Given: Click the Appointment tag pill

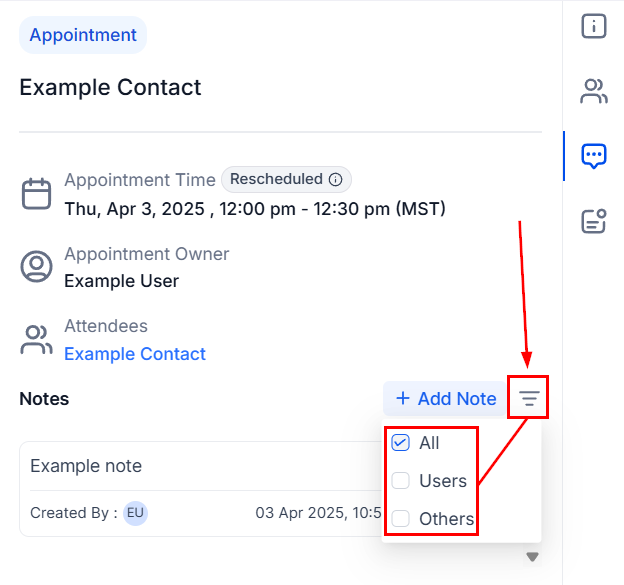Looking at the screenshot, I should 83,35.
